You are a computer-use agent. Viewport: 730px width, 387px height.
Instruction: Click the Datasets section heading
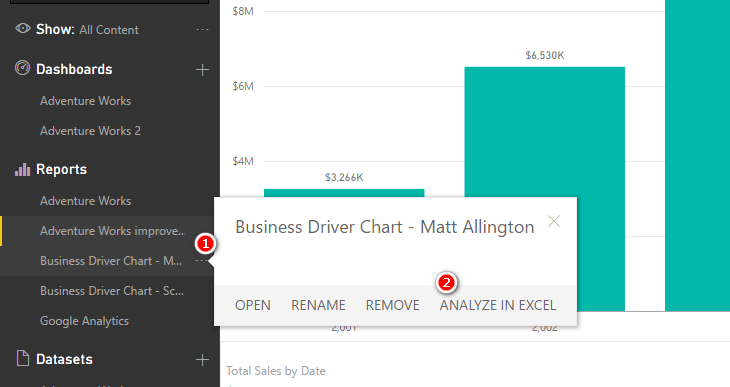tap(64, 360)
